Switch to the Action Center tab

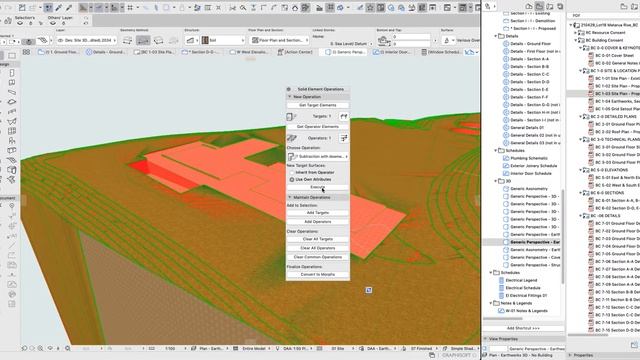pos(296,52)
